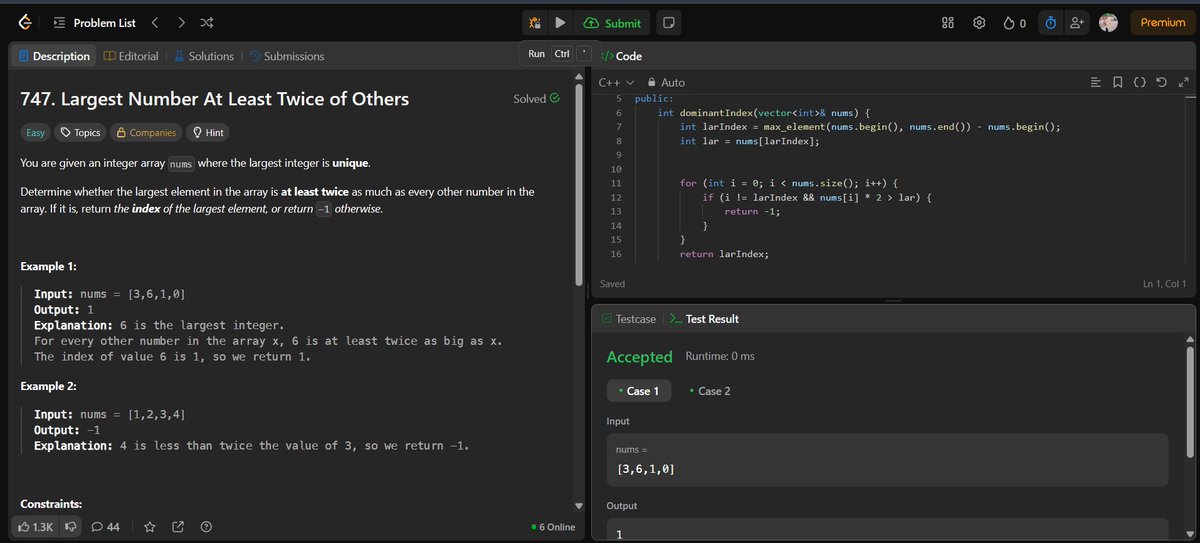Invite a collaborator with add-user icon
1200x543 pixels.
[x=1077, y=22]
